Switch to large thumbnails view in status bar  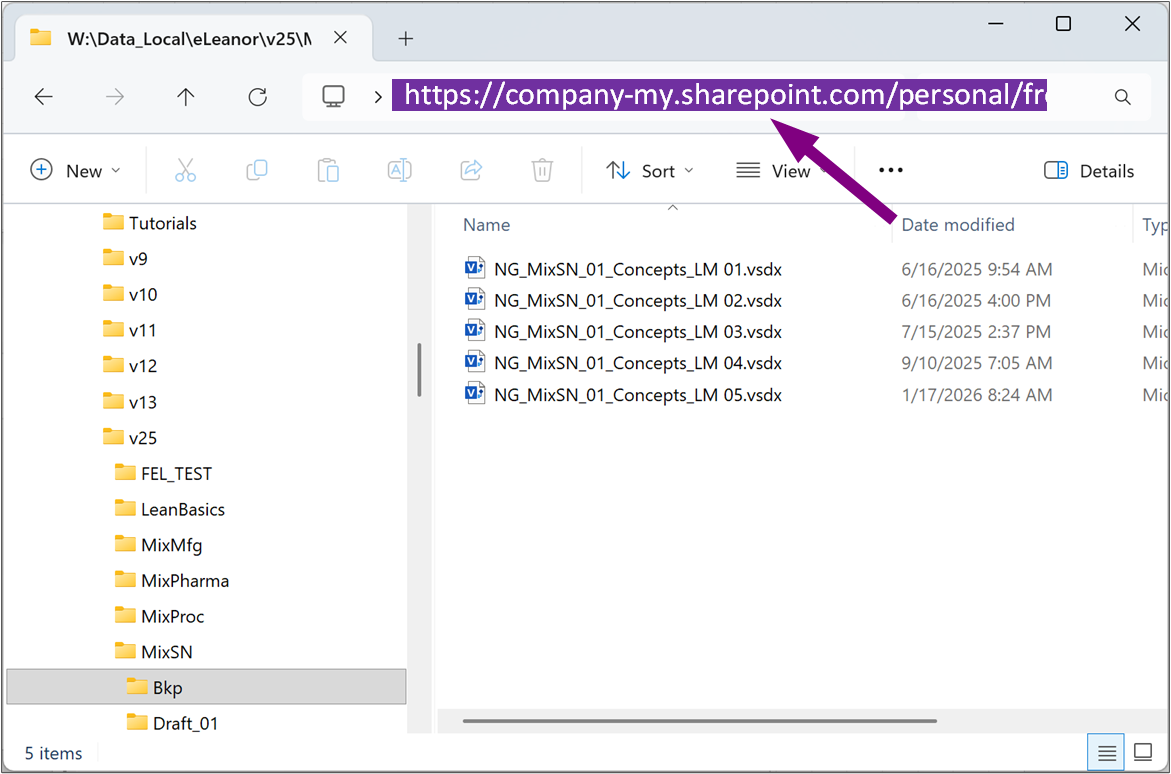pos(1142,752)
